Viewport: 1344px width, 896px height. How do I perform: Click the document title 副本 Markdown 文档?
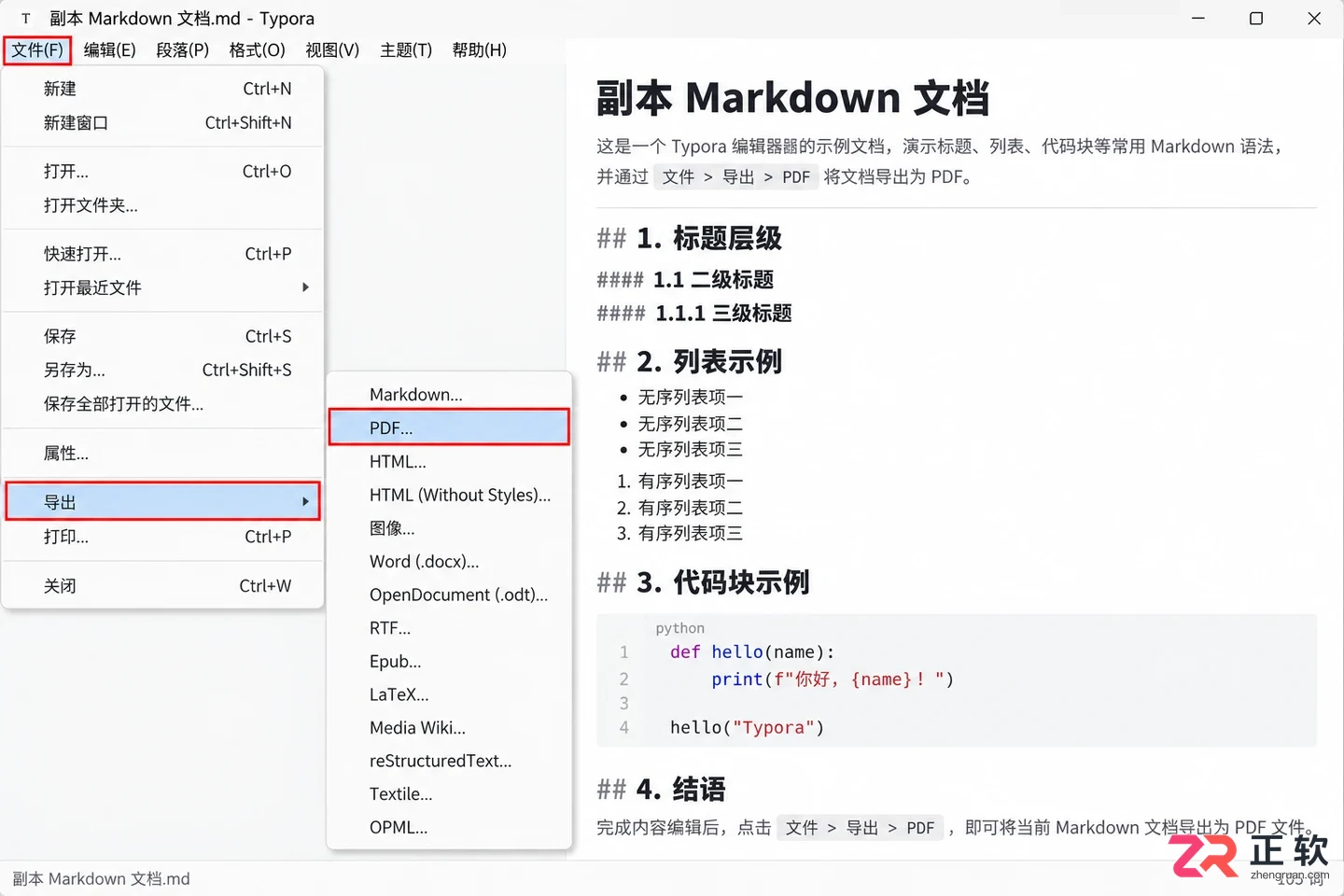[792, 98]
